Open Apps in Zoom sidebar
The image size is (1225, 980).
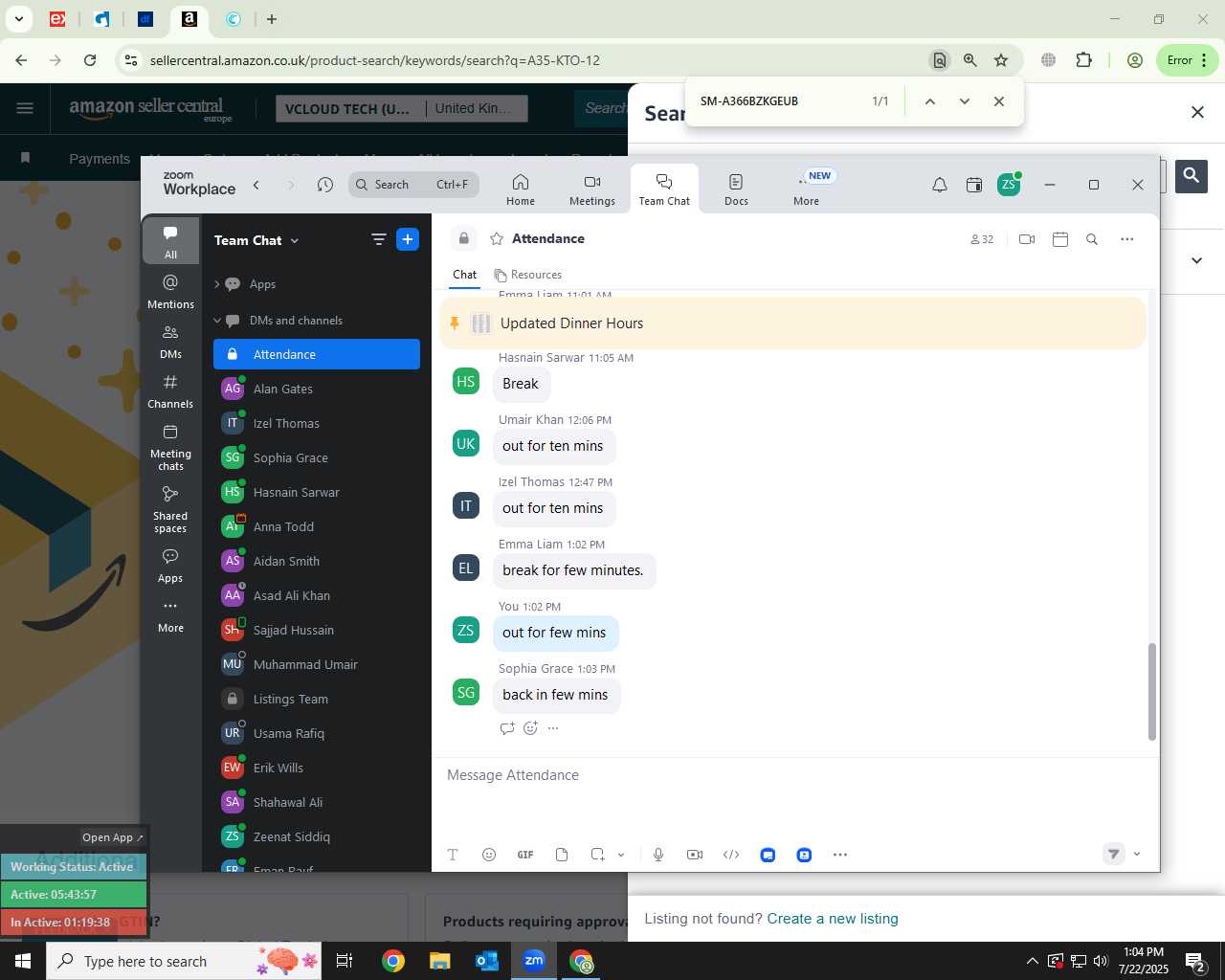[x=170, y=566]
